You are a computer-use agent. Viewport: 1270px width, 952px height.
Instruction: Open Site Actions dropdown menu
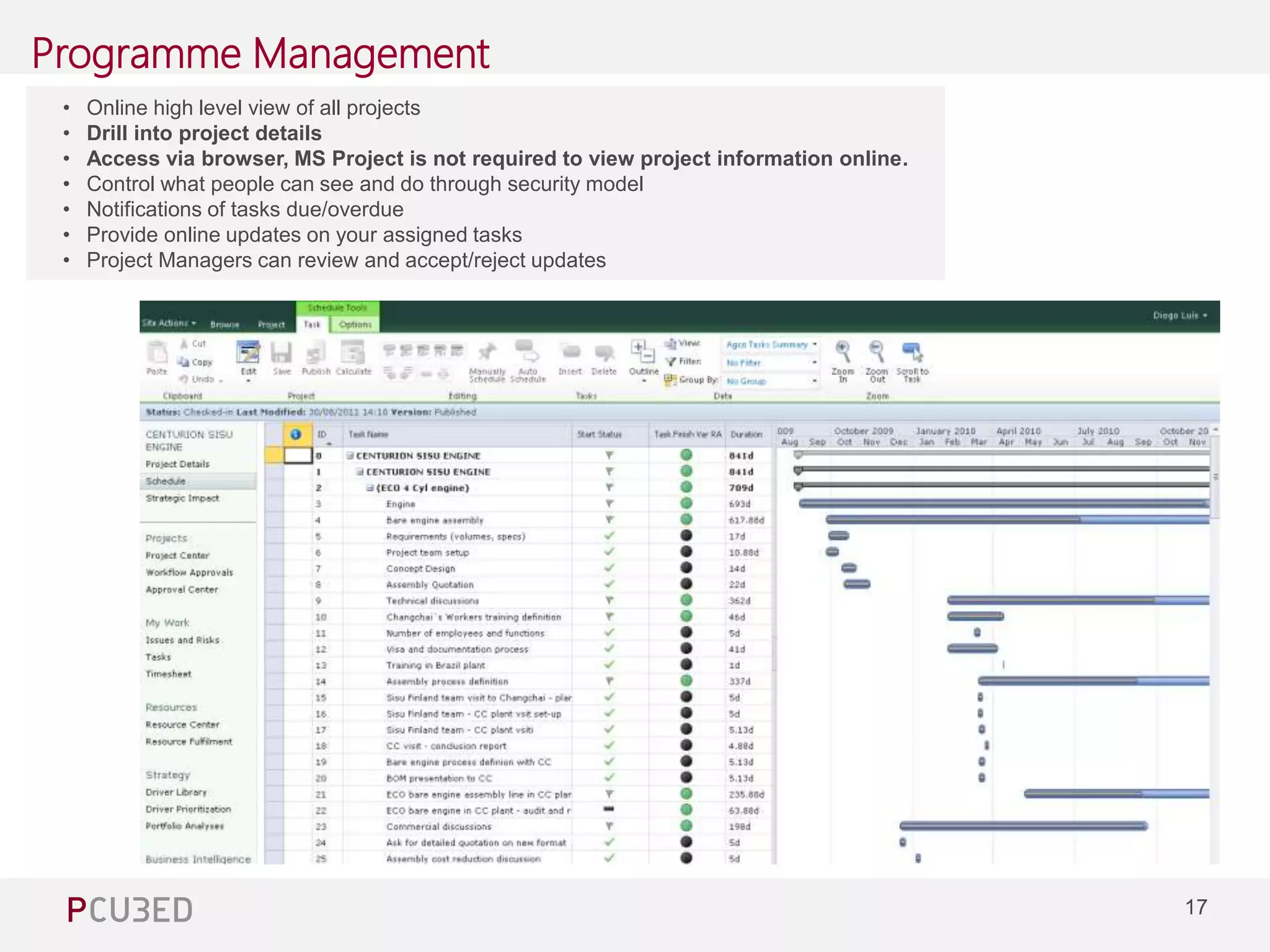169,323
